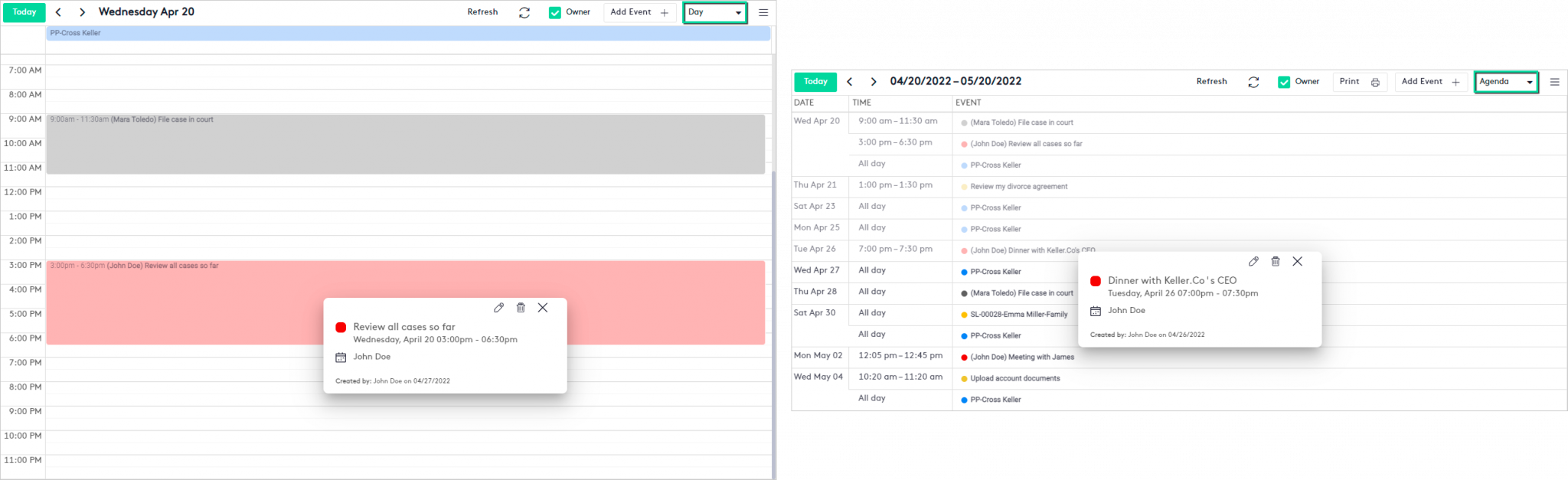Open the Day view dropdown

click(715, 12)
